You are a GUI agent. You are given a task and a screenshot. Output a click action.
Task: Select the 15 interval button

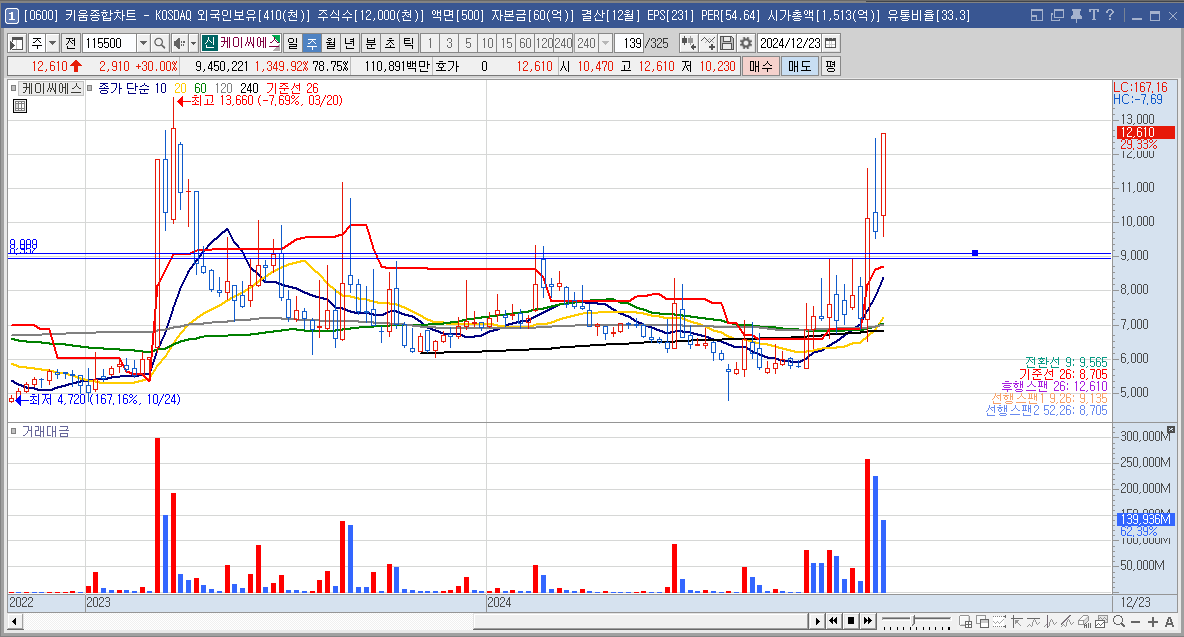click(506, 43)
